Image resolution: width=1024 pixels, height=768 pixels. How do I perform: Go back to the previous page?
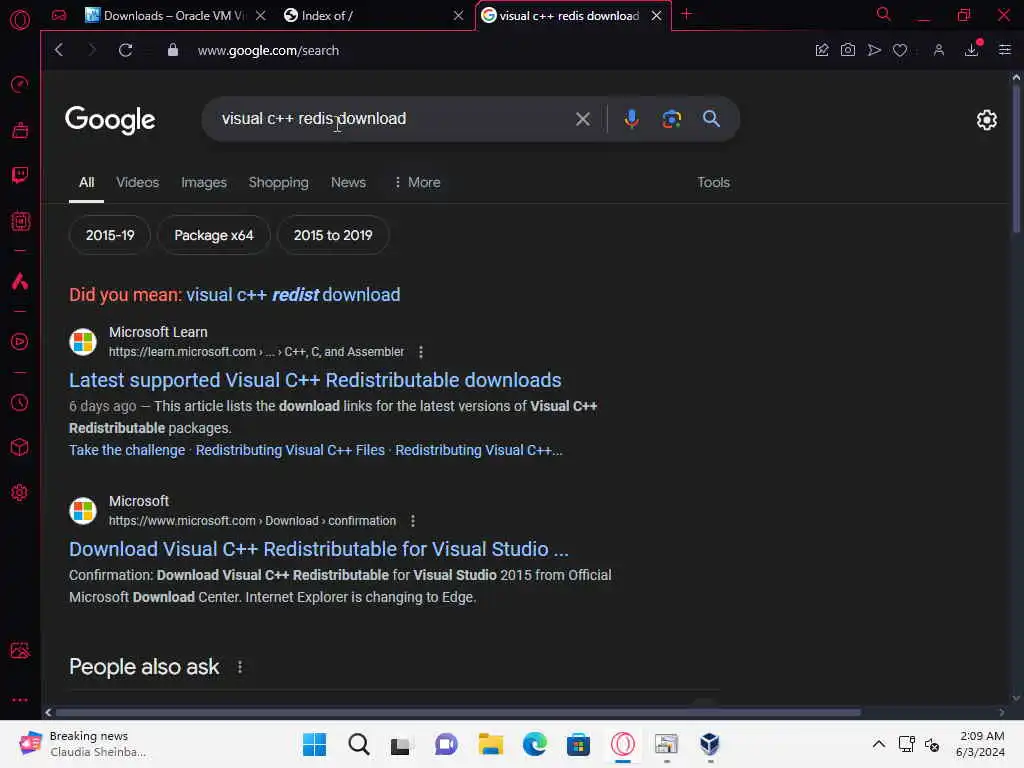59,50
